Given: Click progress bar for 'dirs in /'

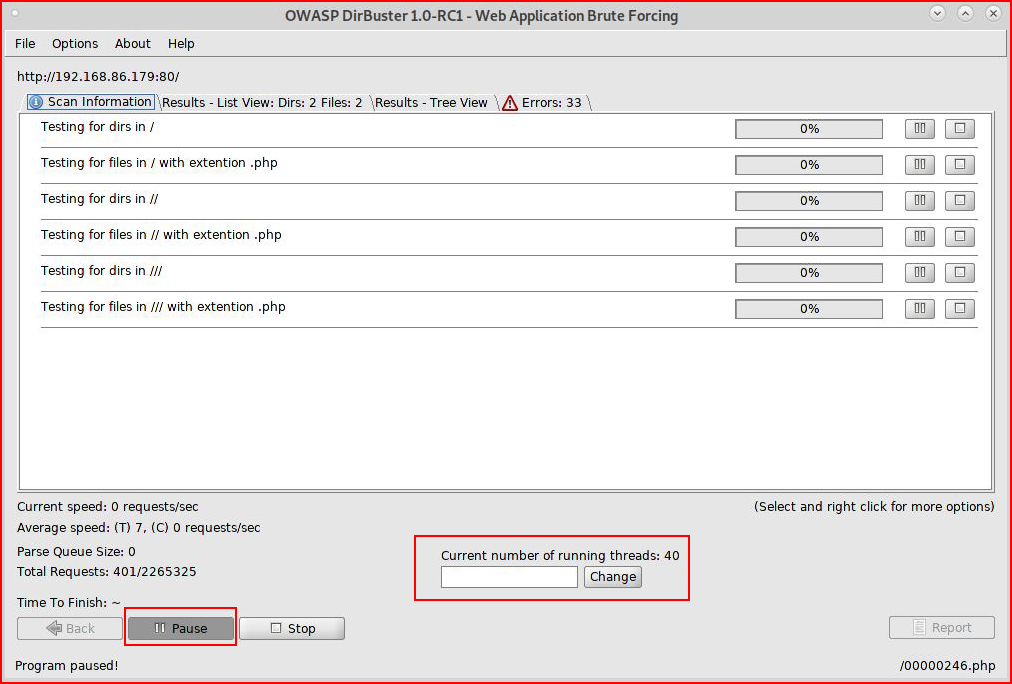Looking at the screenshot, I should pyautogui.click(x=809, y=128).
